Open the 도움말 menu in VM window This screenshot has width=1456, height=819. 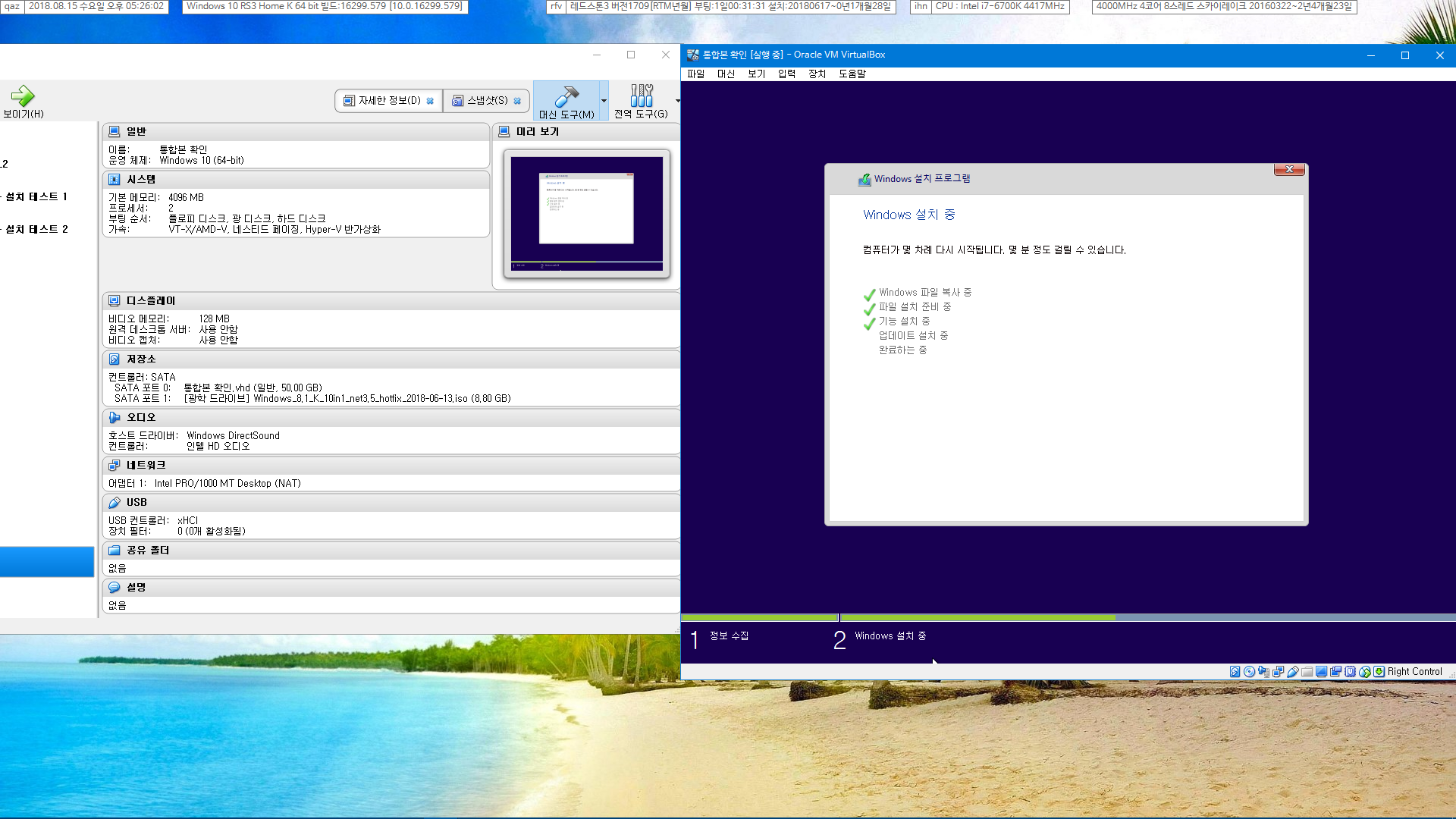pyautogui.click(x=852, y=74)
